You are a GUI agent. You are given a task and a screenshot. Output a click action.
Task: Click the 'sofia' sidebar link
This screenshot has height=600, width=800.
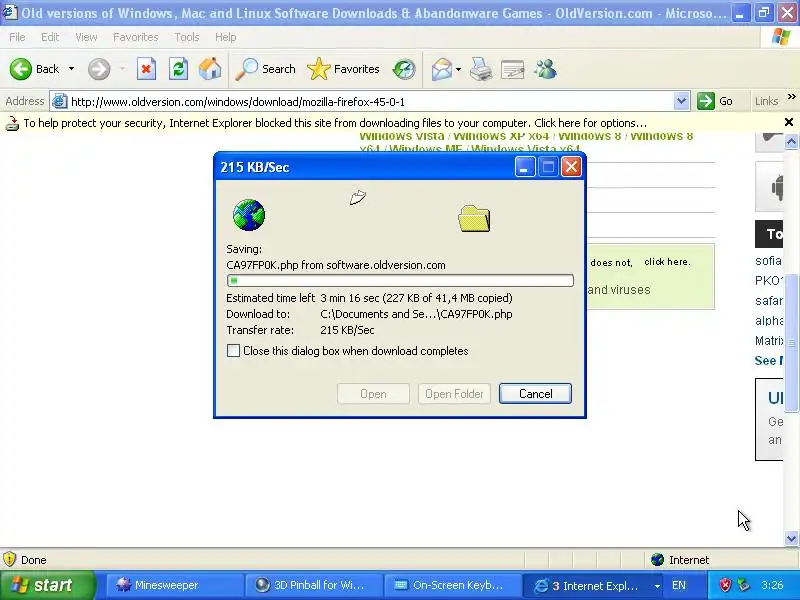pyautogui.click(x=768, y=261)
